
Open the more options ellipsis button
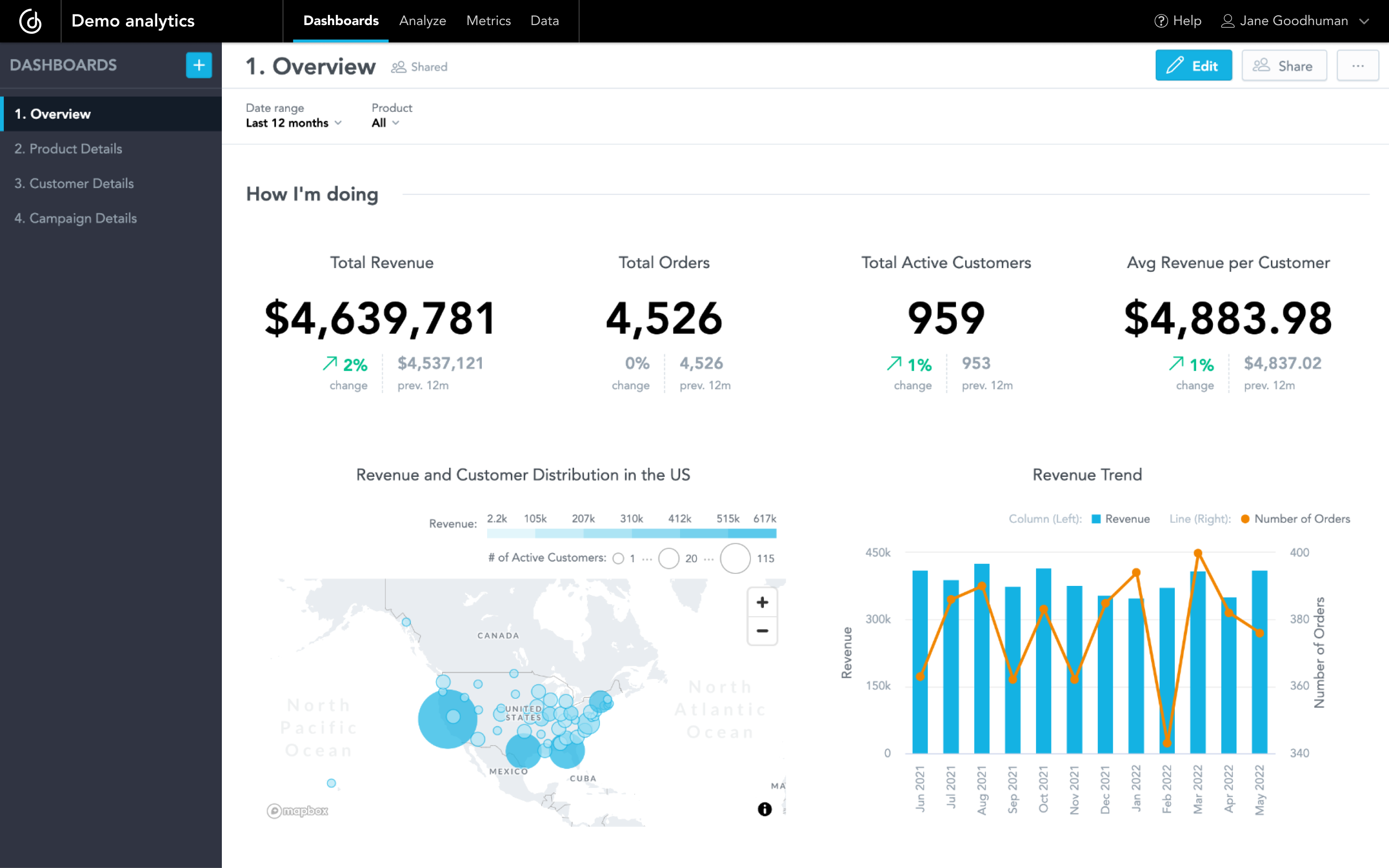click(x=1358, y=66)
